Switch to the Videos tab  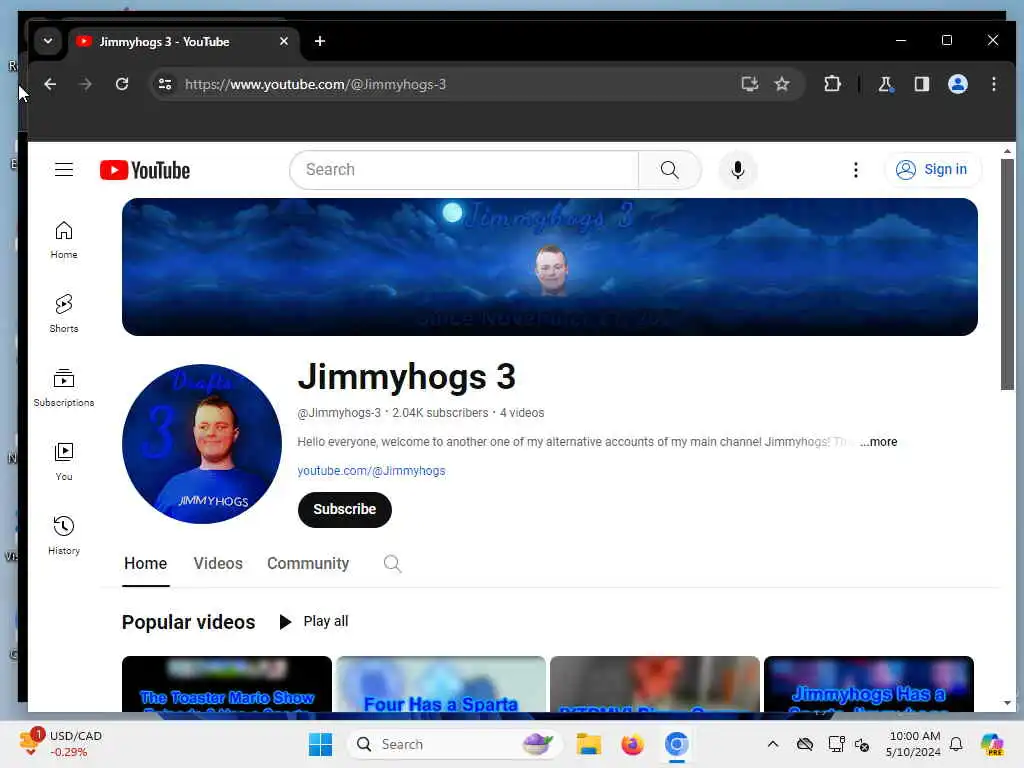tap(218, 564)
